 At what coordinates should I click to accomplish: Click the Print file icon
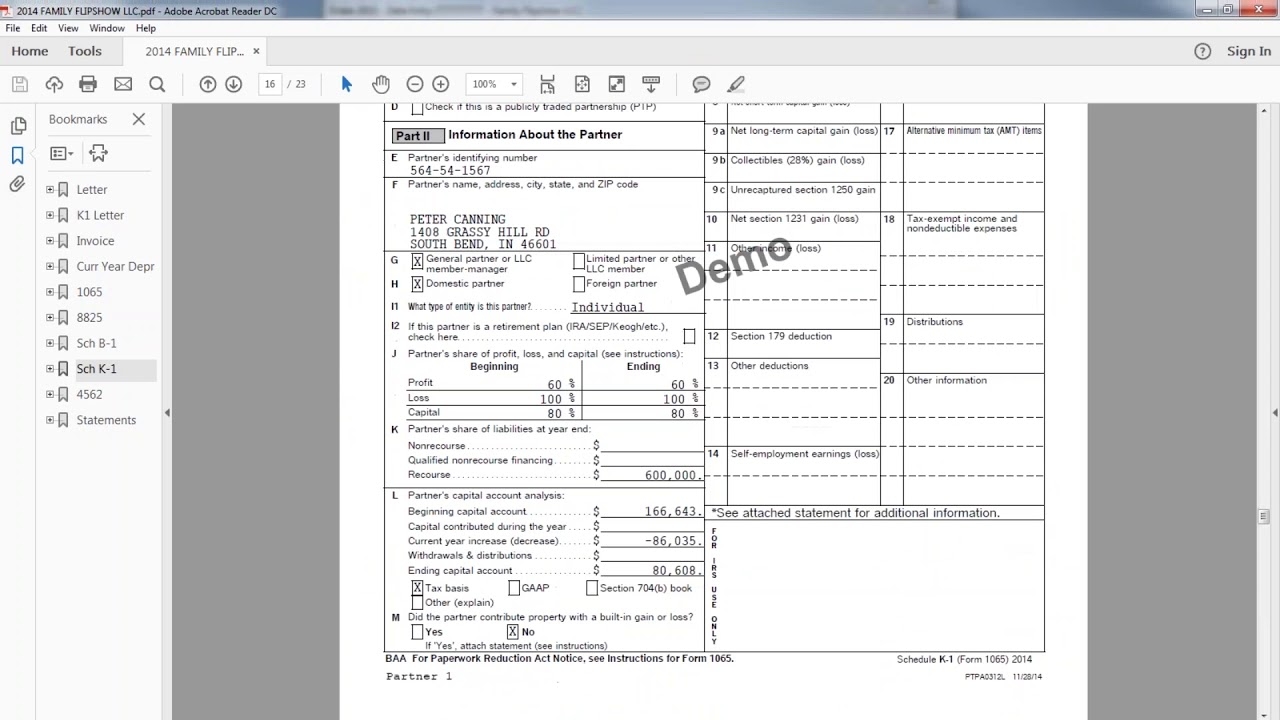pos(88,84)
